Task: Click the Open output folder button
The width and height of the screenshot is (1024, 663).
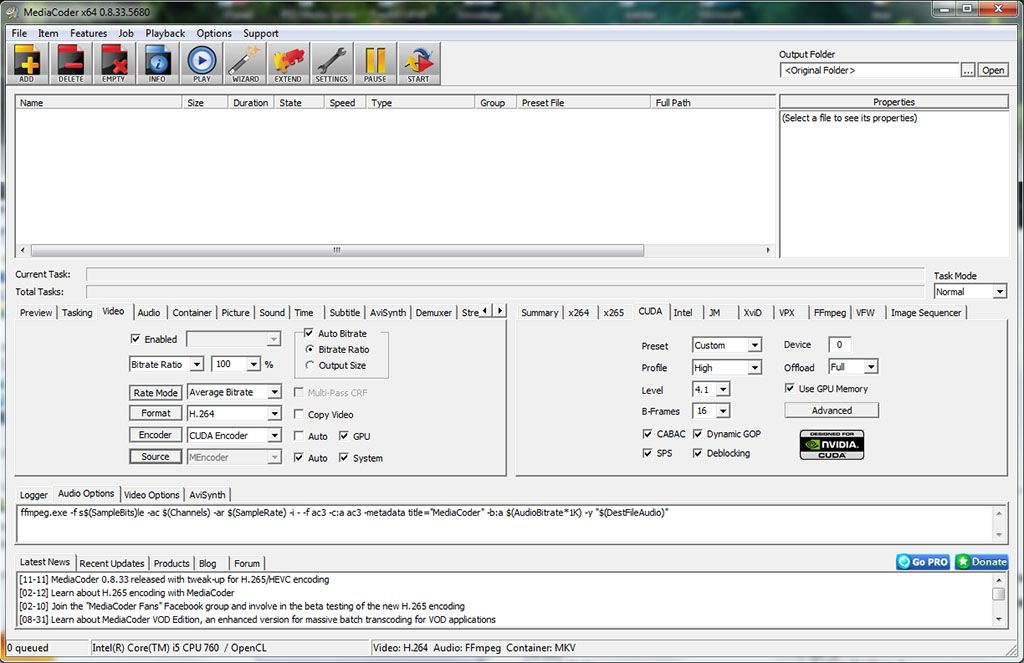Action: 993,70
